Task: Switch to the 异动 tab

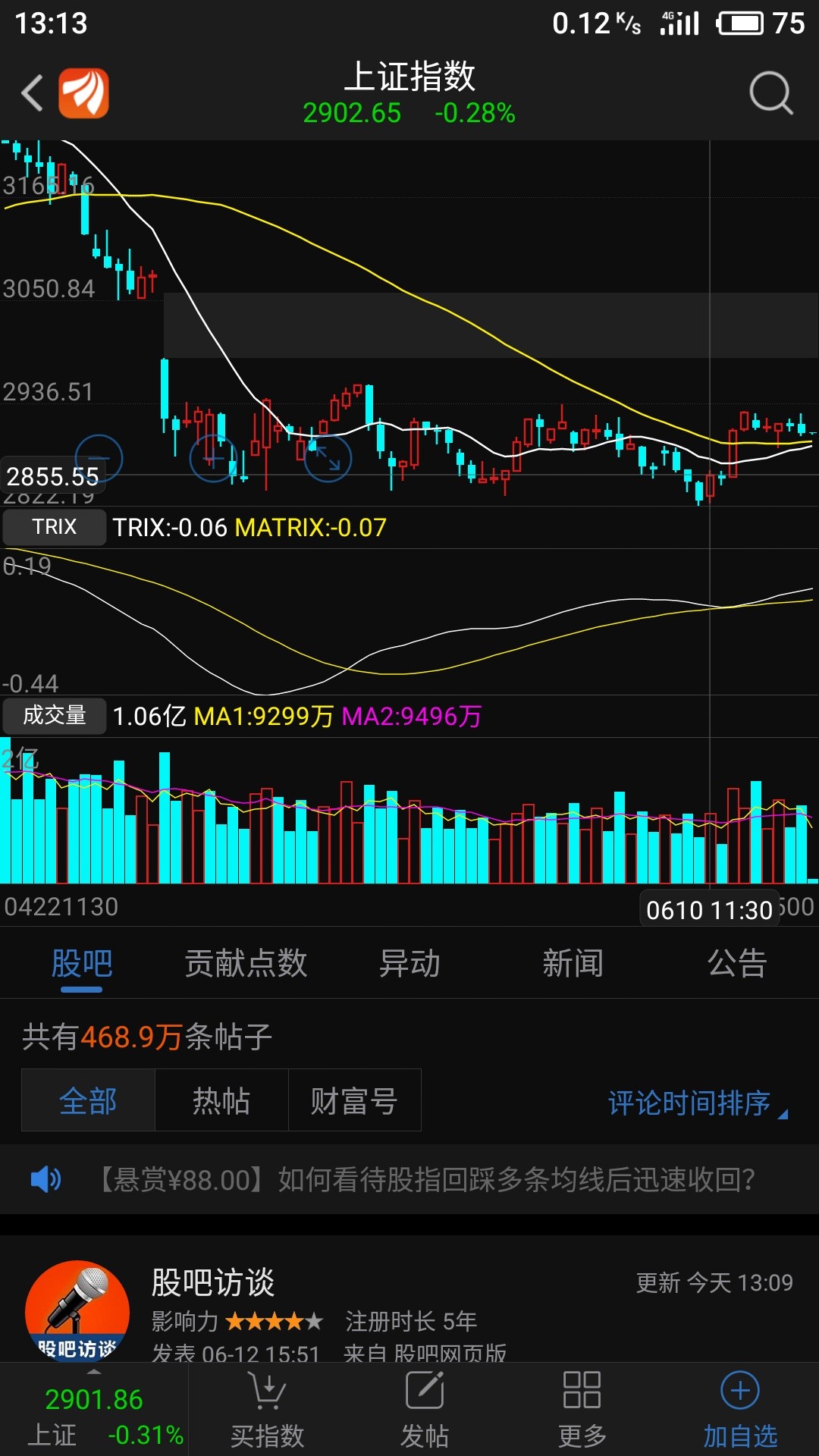Action: click(409, 964)
